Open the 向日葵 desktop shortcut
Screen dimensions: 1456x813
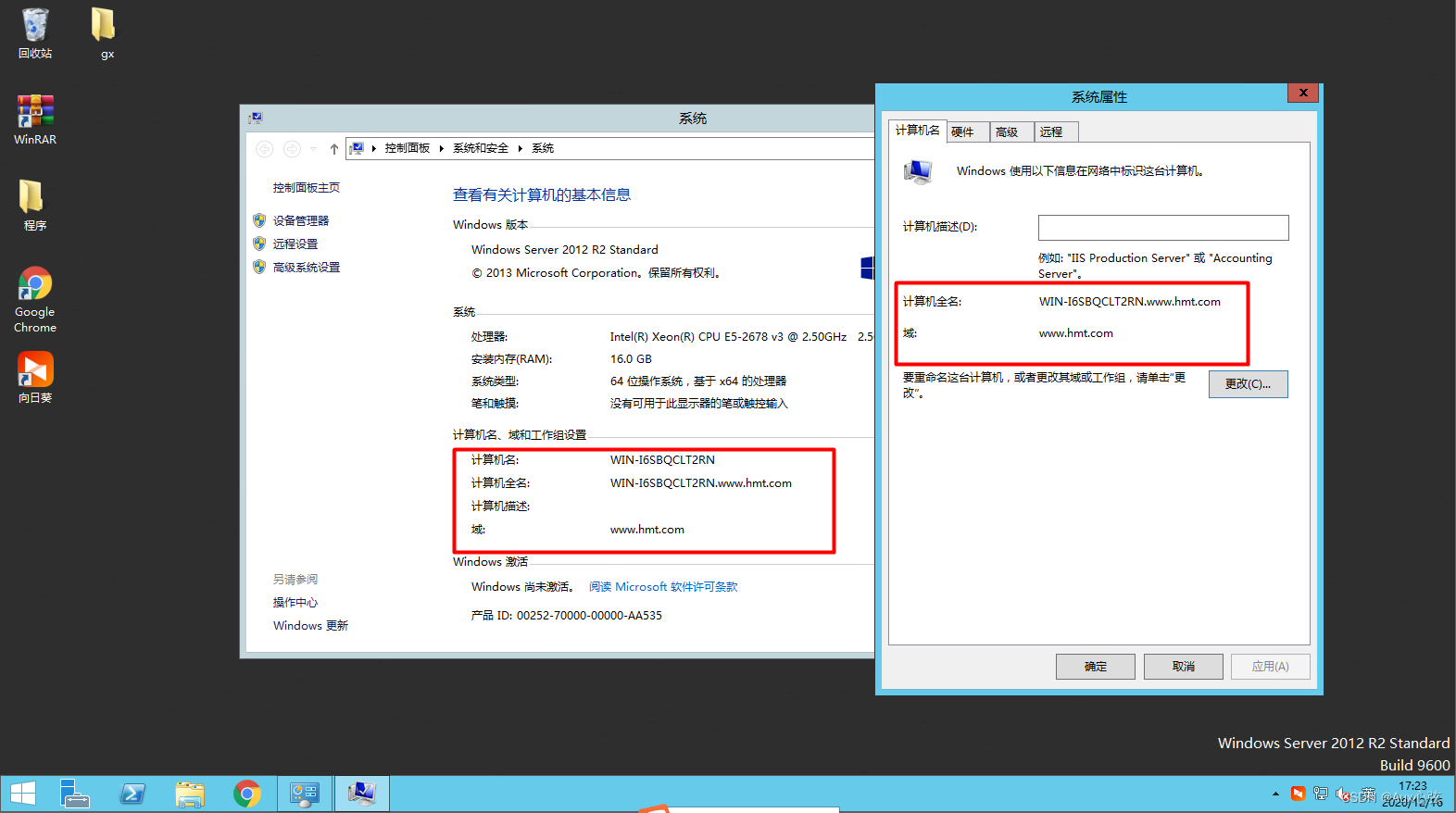pos(35,377)
